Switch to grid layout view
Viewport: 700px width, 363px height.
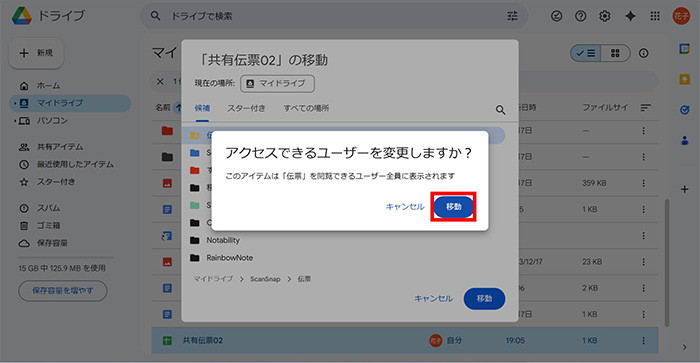[615, 53]
